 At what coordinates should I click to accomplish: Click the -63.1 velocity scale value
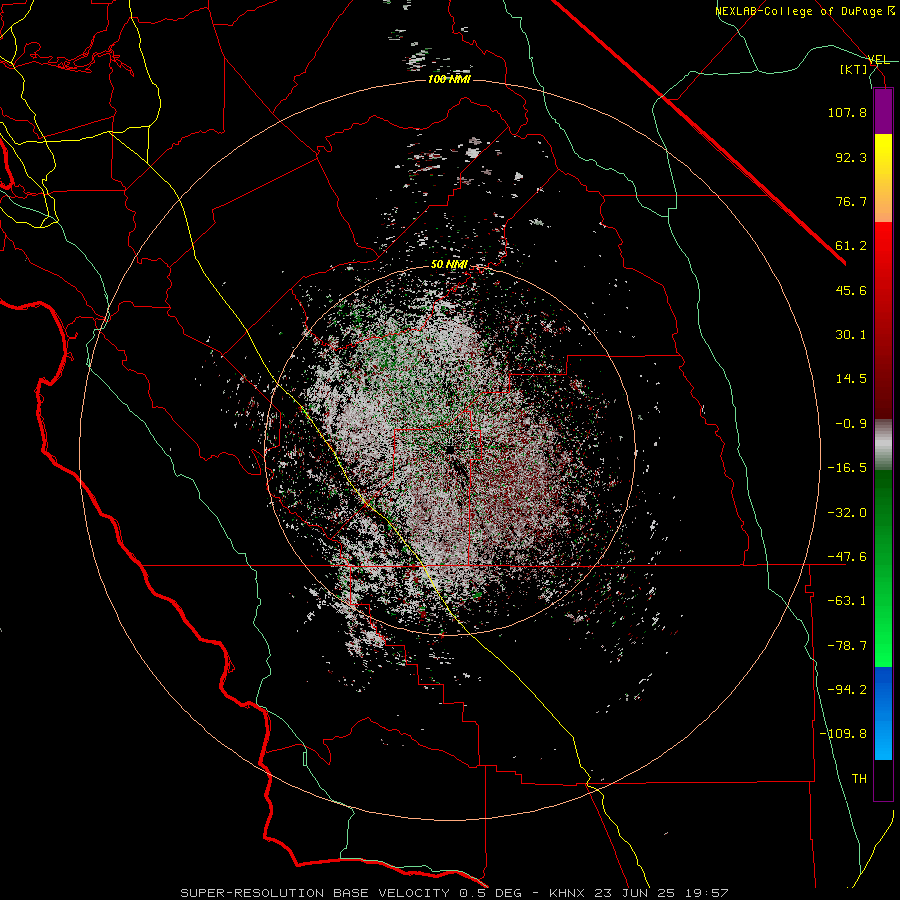(847, 601)
